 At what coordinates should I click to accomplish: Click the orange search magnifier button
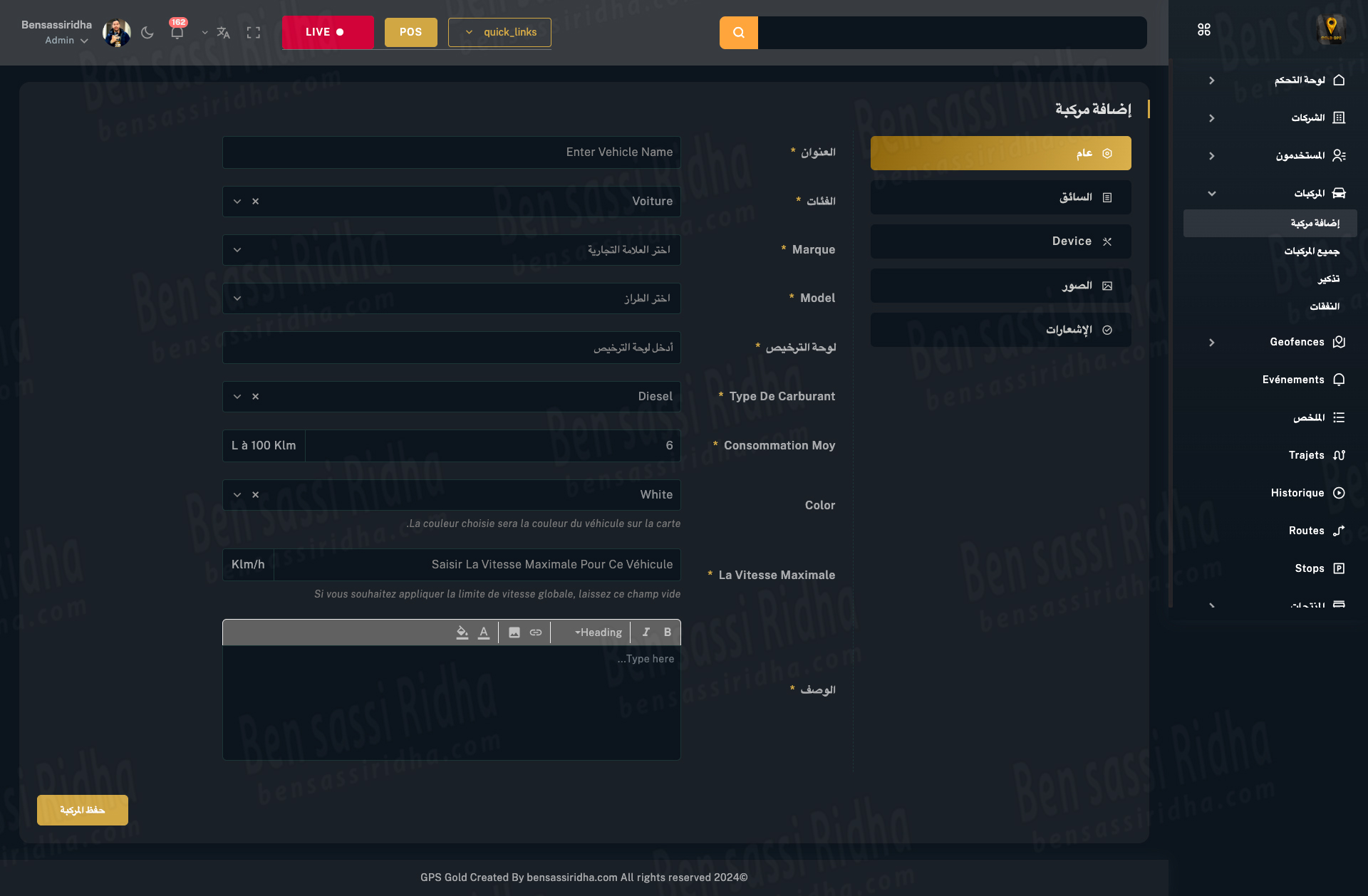[x=738, y=33]
